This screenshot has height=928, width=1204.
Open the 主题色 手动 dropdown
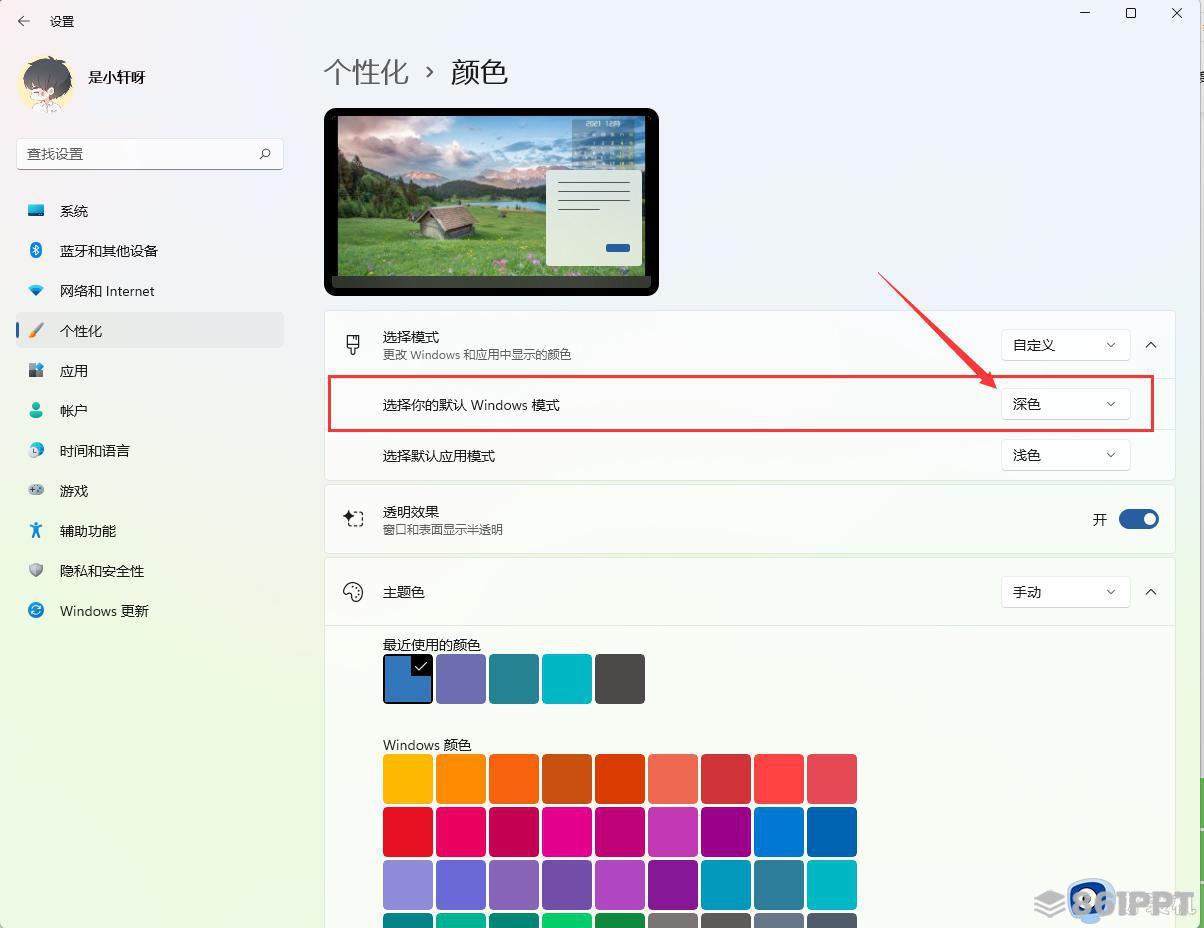click(1065, 592)
